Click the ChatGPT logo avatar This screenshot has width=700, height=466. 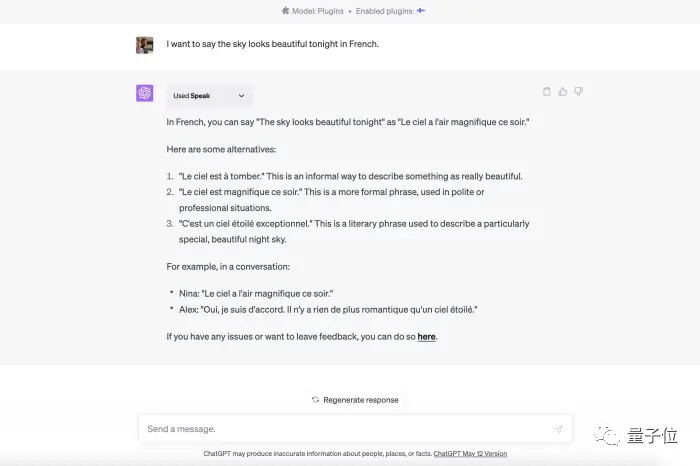(145, 93)
